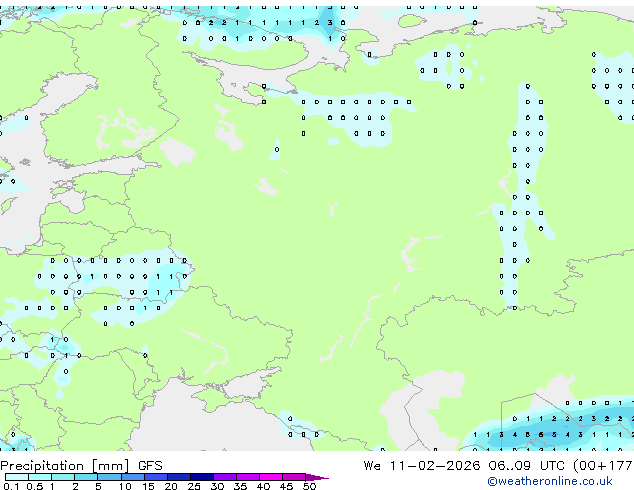634x490 pixels.
Task: Click the '35' legend scale label
Action: tap(240, 486)
